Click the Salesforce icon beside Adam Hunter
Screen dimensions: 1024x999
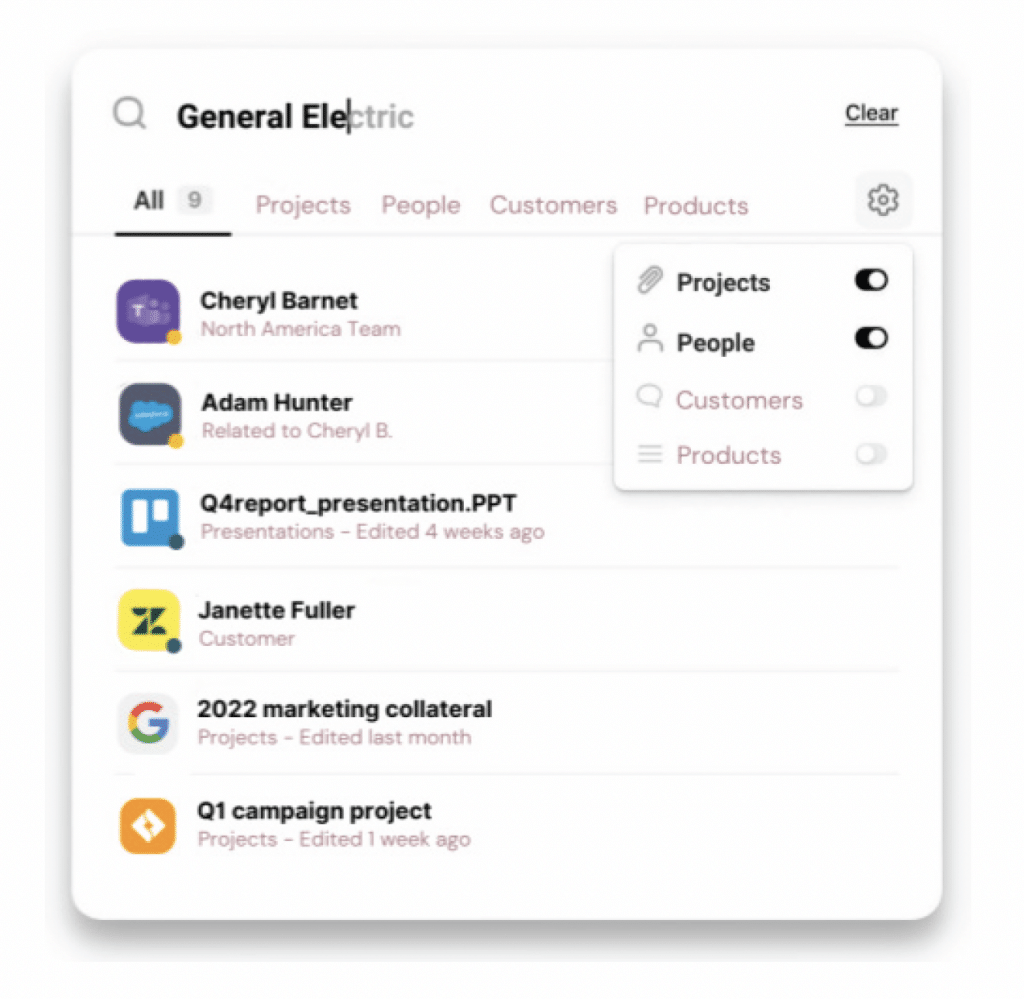(x=150, y=414)
